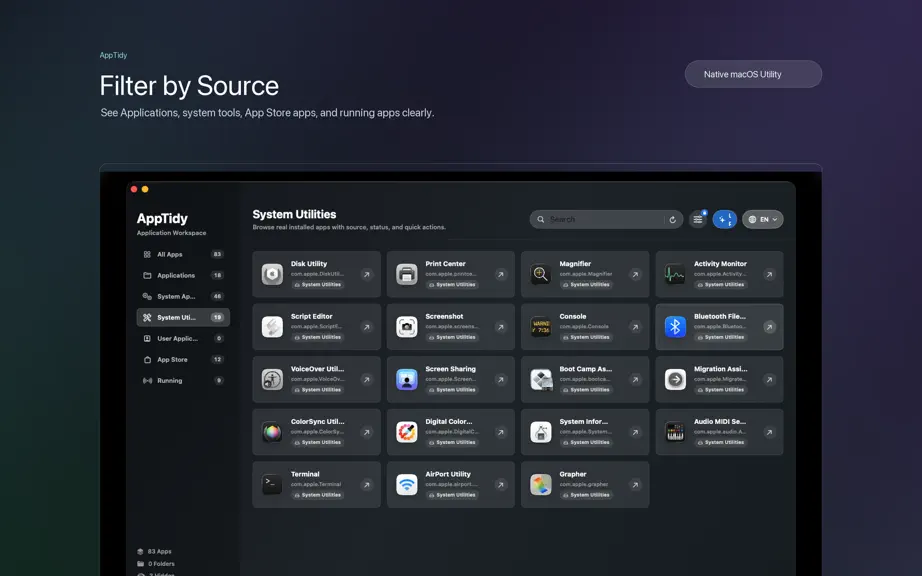Image resolution: width=922 pixels, height=576 pixels.
Task: Select the Boot Camp Assistant icon
Action: [540, 379]
